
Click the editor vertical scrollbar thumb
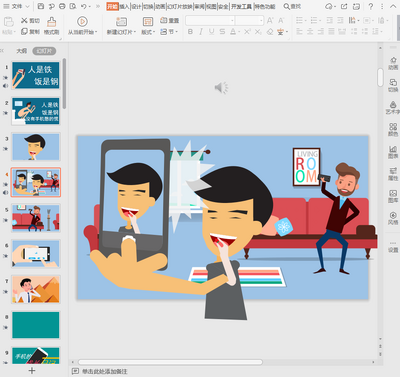pyautogui.click(x=380, y=77)
